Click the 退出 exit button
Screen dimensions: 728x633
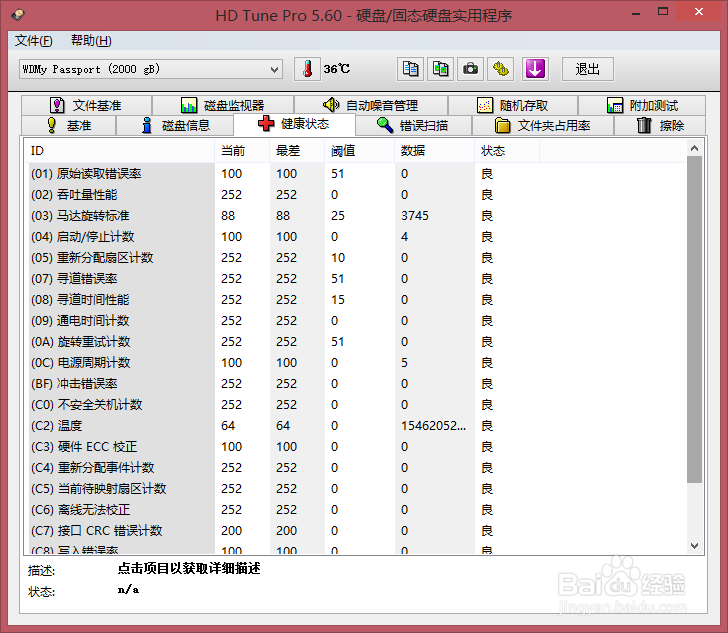pos(588,69)
